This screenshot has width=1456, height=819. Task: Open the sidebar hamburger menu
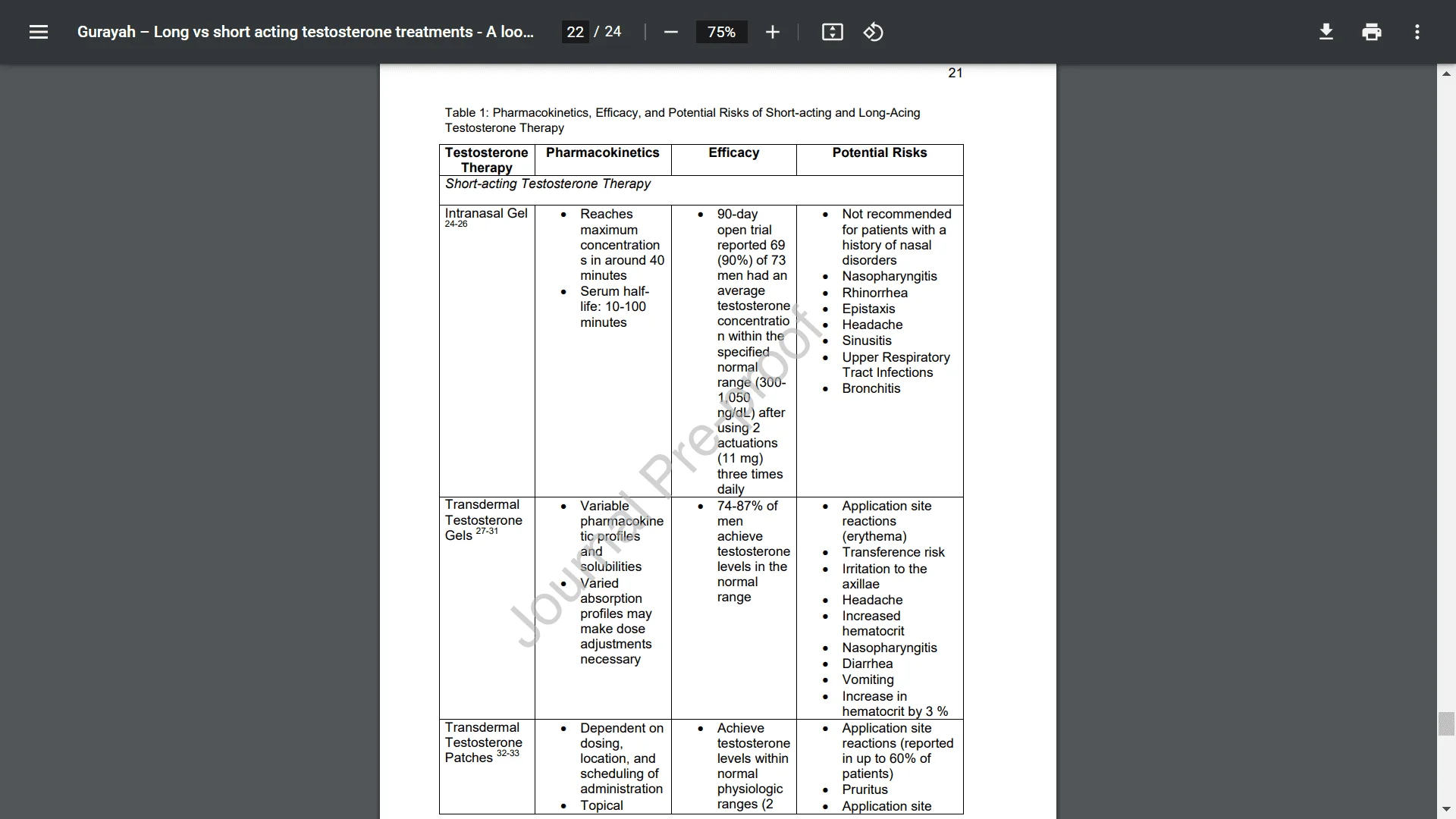[39, 32]
